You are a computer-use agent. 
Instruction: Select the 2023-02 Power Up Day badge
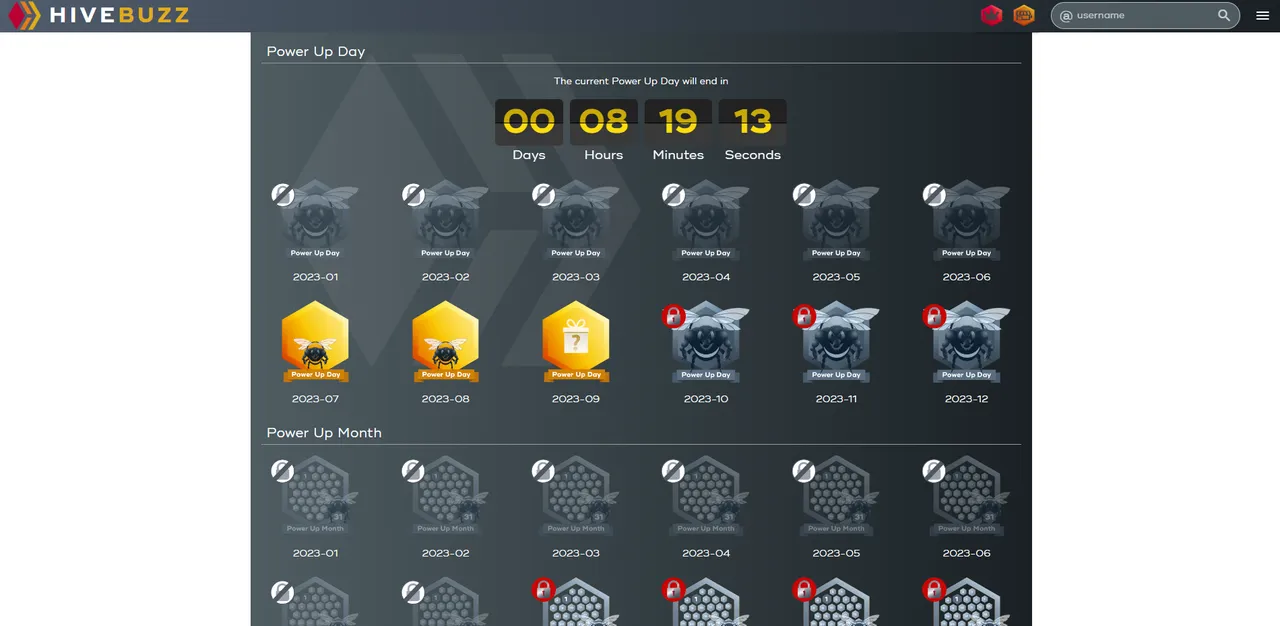[x=445, y=220]
